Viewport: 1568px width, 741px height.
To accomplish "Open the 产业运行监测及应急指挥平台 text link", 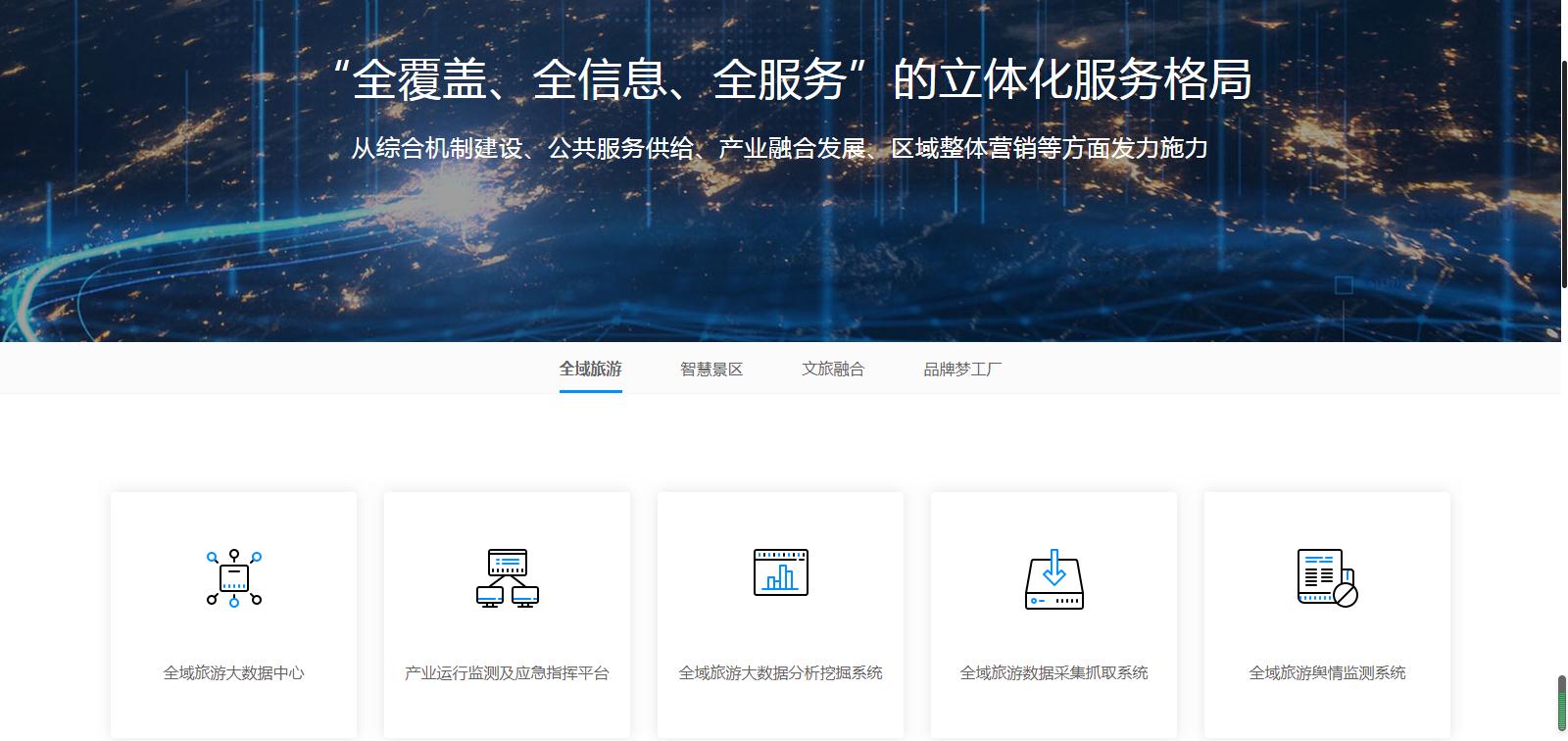I will 507,673.
